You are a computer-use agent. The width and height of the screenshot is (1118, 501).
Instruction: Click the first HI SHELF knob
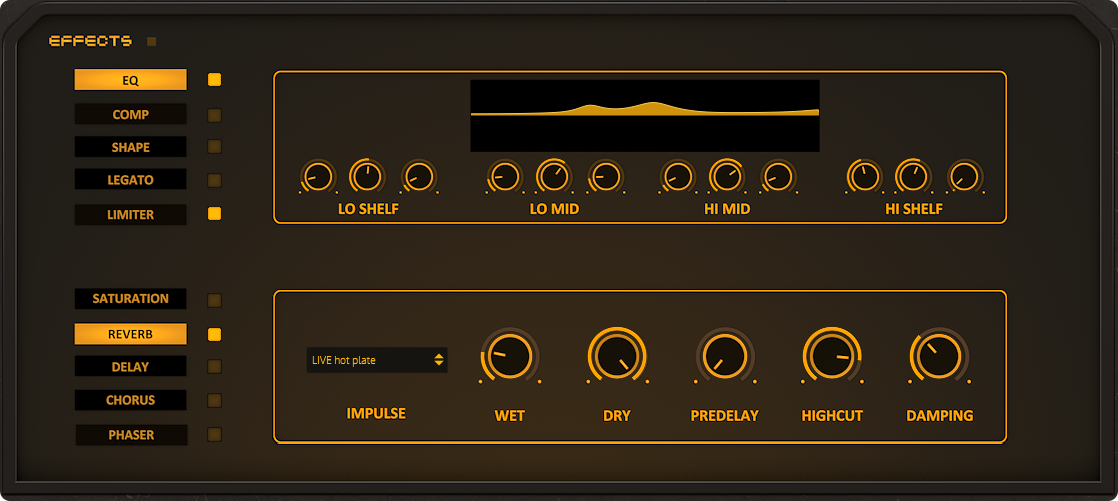(864, 176)
